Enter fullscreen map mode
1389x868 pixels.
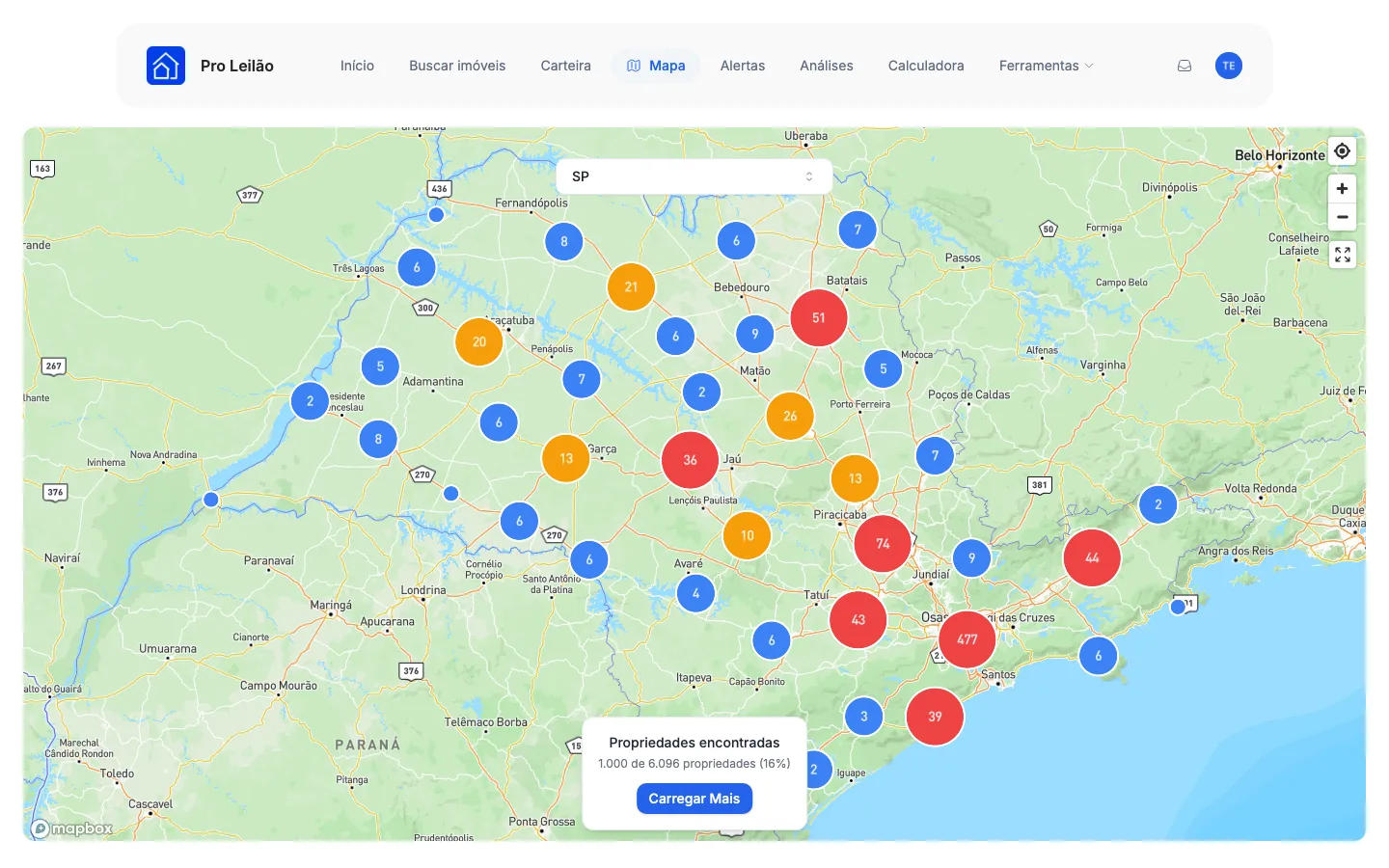click(1342, 255)
